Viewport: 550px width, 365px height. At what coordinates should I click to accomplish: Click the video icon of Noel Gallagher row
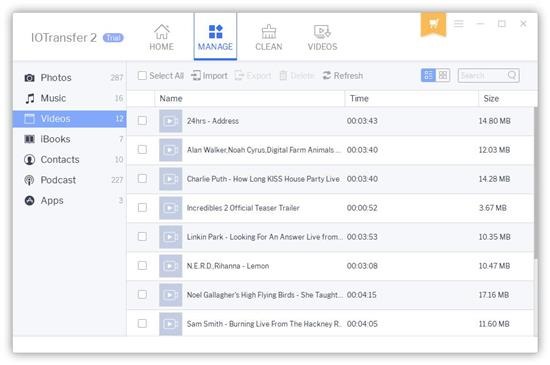(x=170, y=295)
